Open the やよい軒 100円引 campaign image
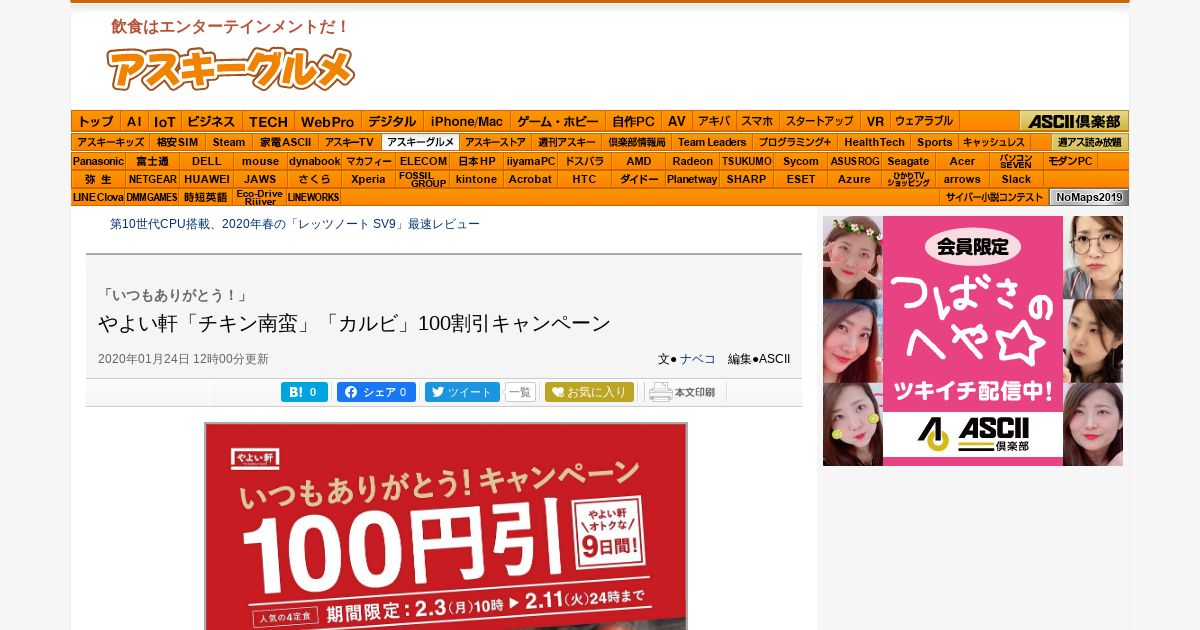1200x630 pixels. click(446, 526)
